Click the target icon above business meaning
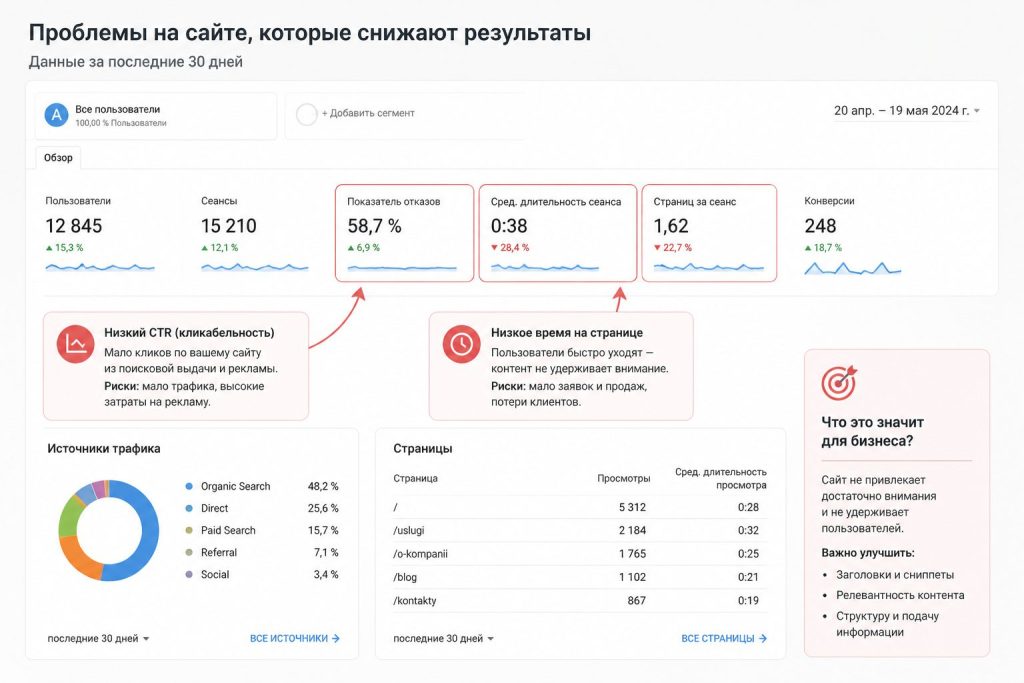The height and width of the screenshot is (683, 1024). tap(839, 383)
